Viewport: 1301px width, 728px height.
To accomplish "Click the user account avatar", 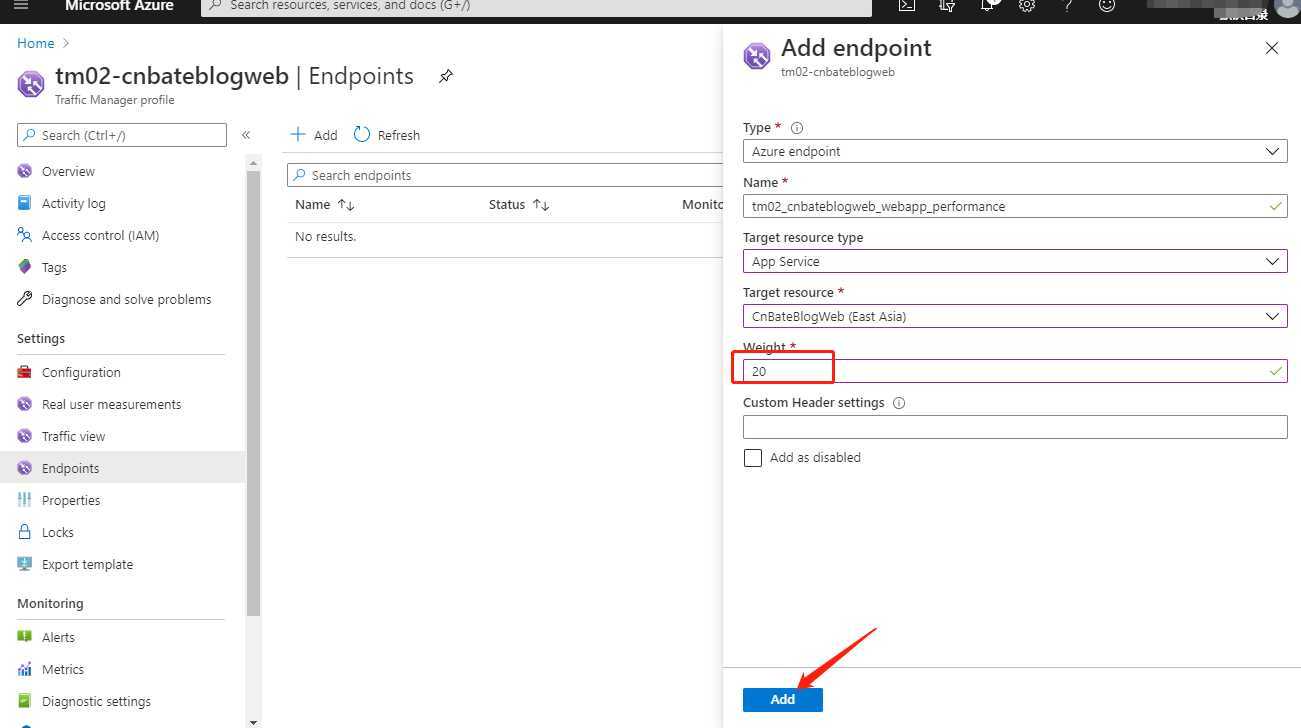I will coord(1286,7).
